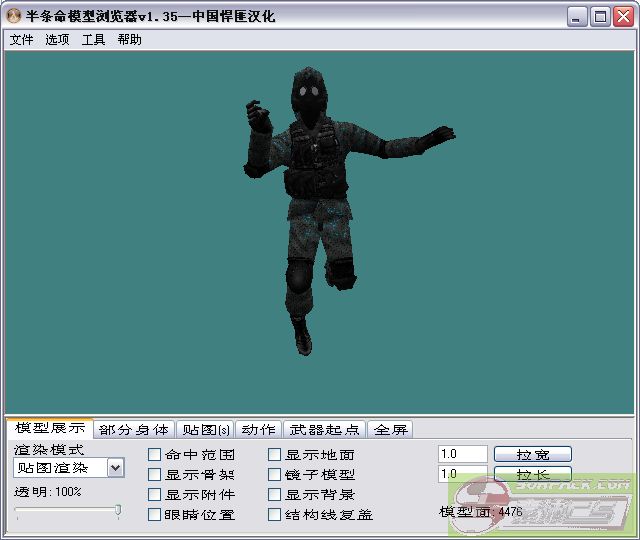Toggle the 显示骨架 checkbox

[155, 475]
